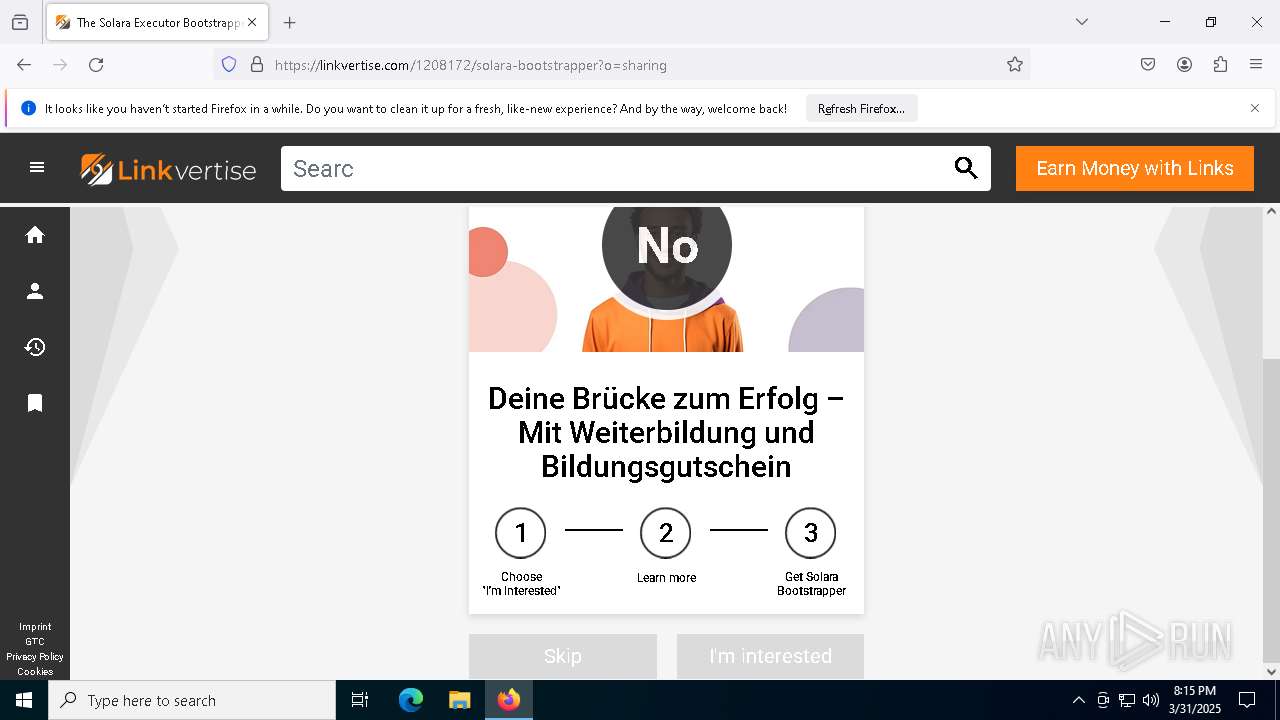Click Firefox icon on taskbar

(x=509, y=700)
